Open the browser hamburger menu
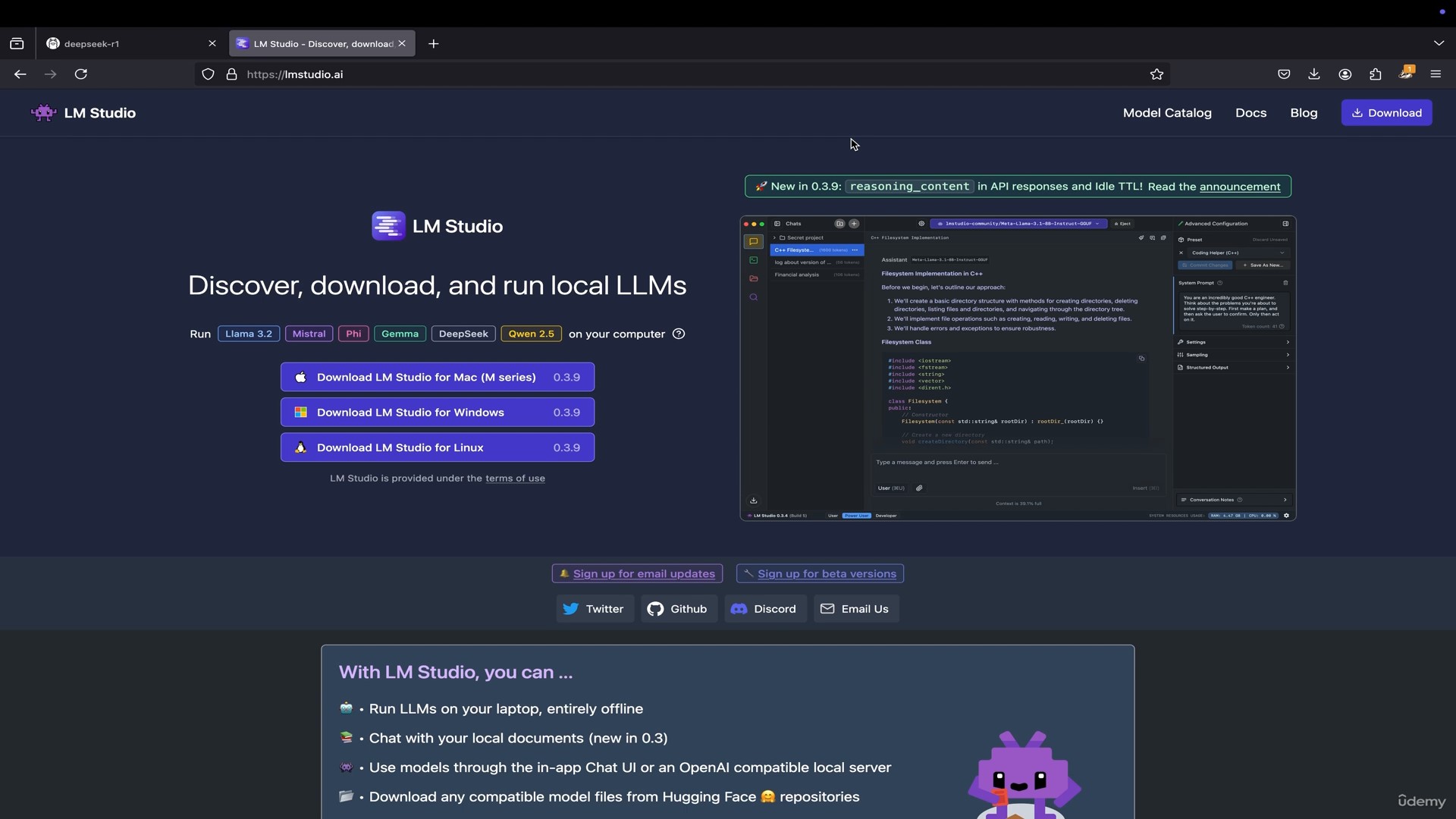This screenshot has height=819, width=1456. tap(1436, 74)
